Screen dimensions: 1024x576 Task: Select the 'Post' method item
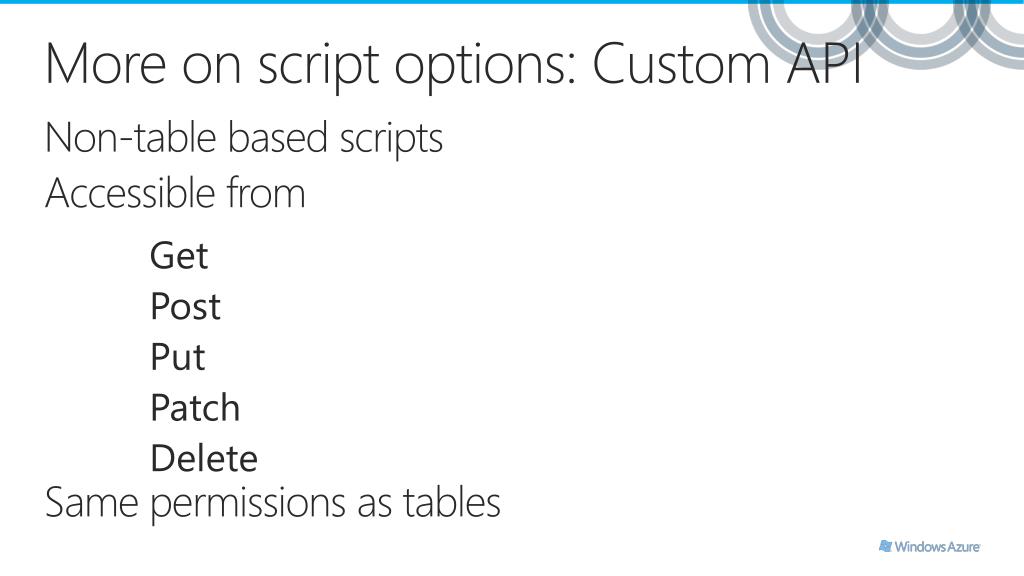pos(185,306)
